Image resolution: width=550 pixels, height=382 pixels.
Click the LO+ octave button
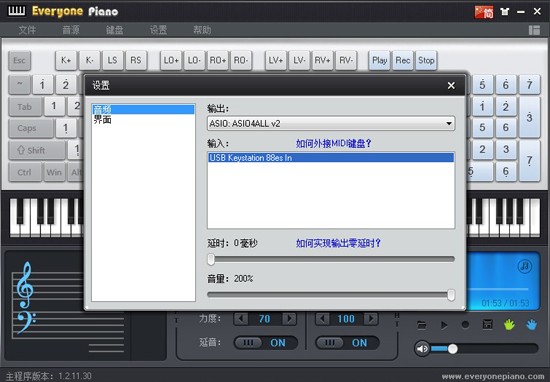(x=171, y=60)
